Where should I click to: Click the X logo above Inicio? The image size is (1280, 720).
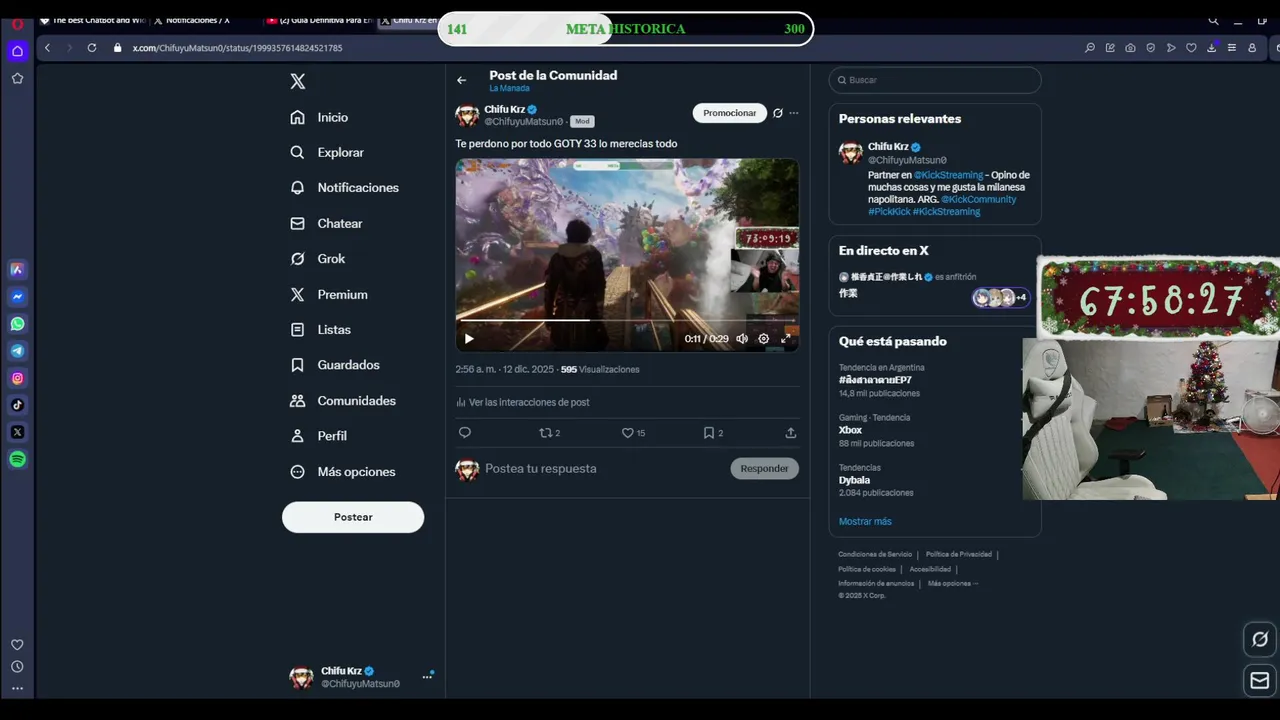[298, 82]
